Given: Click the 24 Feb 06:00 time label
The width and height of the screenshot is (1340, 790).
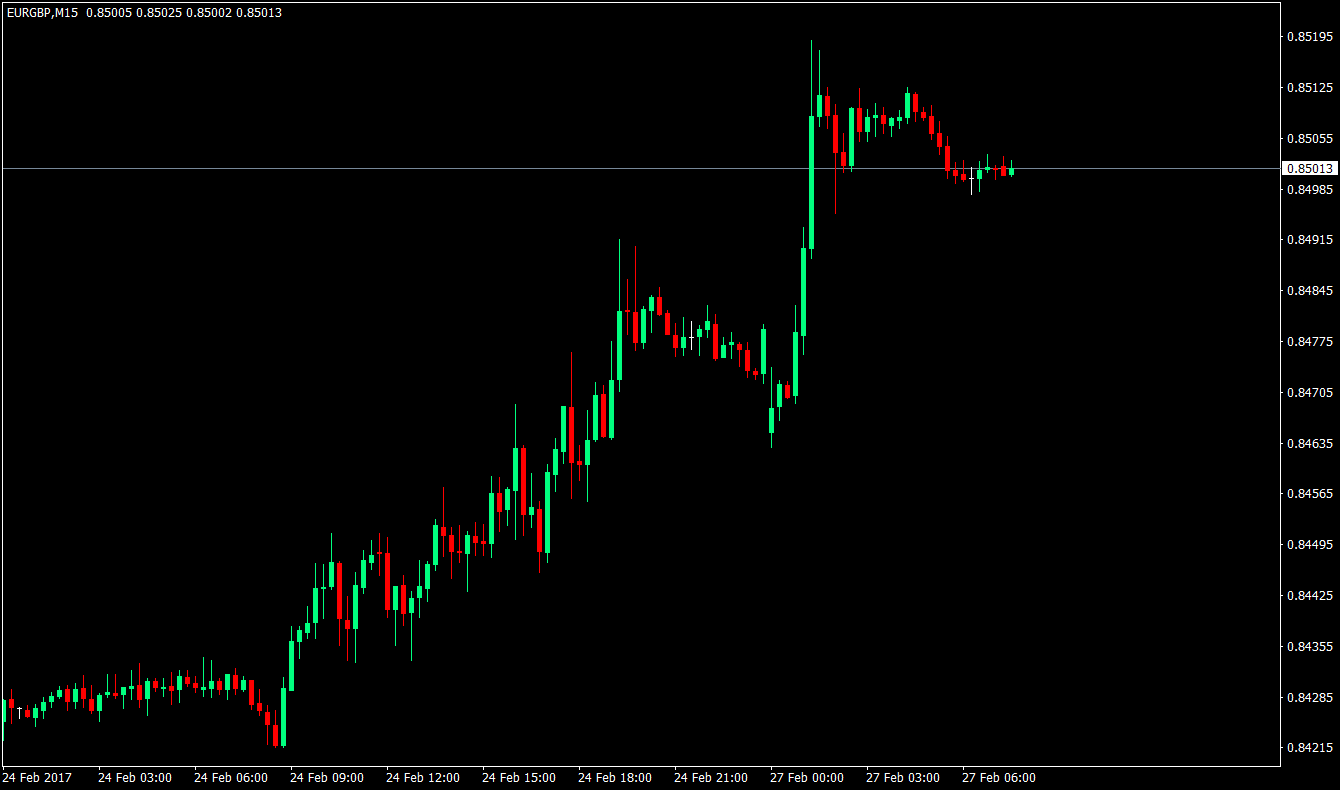Looking at the screenshot, I should click(x=231, y=777).
